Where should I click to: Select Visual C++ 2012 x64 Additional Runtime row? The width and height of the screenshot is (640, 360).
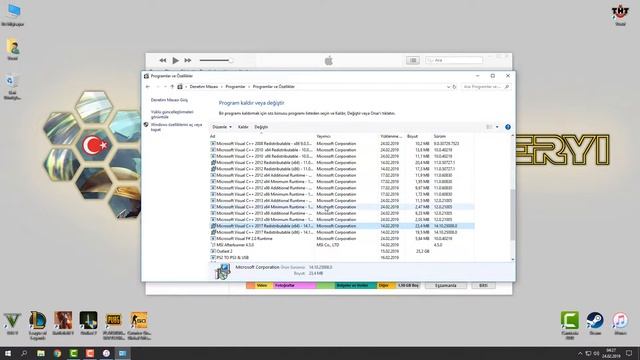pos(342,175)
